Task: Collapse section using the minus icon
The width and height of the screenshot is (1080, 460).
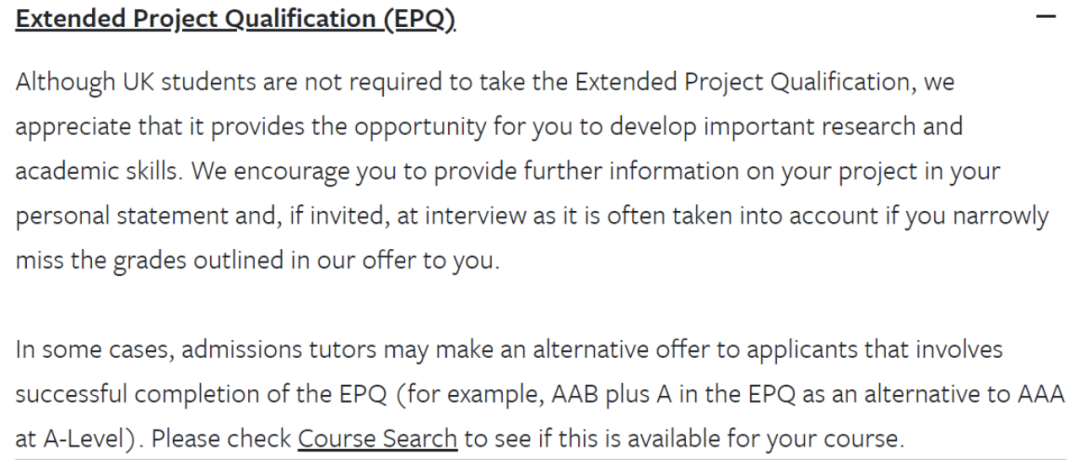Action: coord(1046,16)
